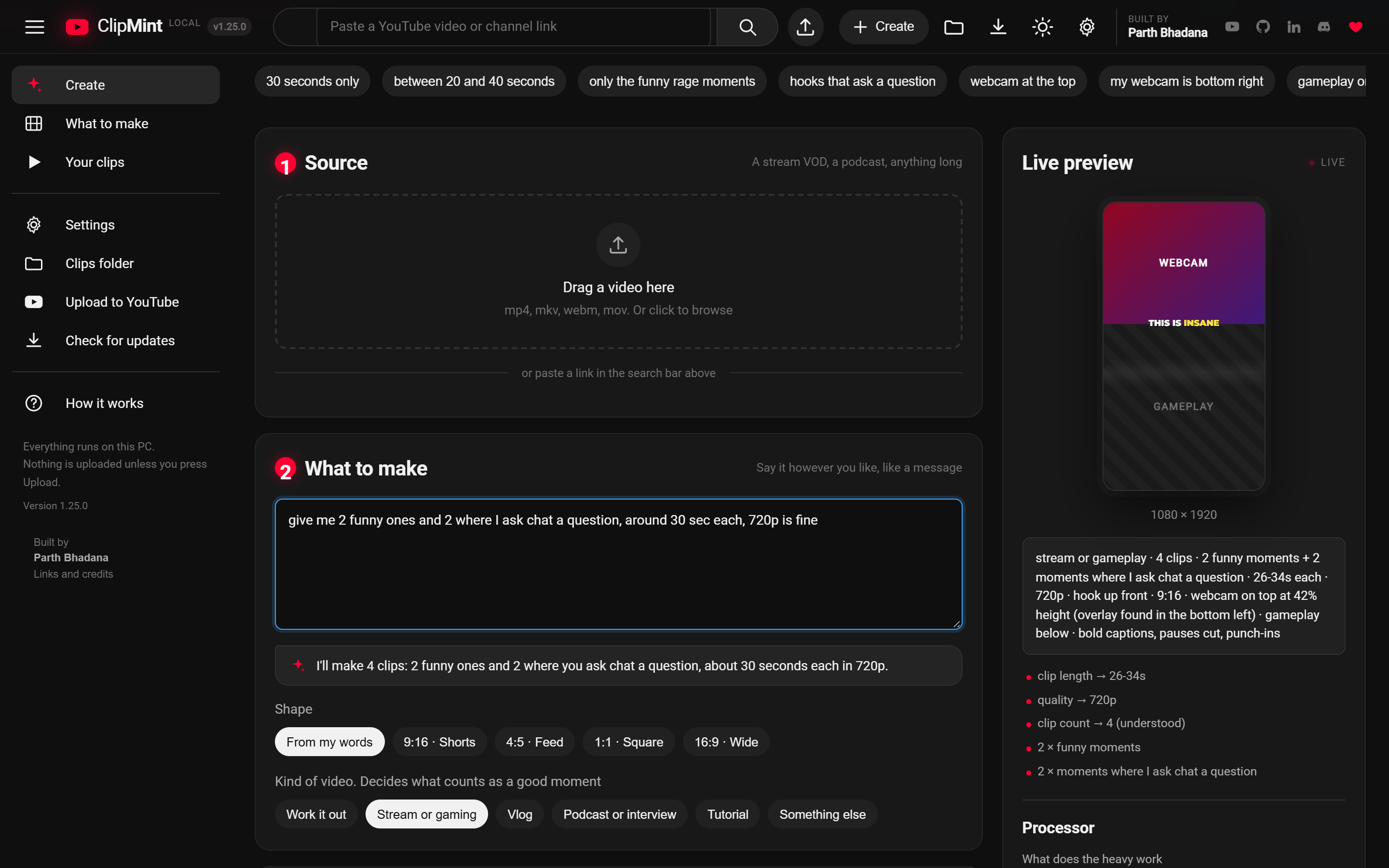Open the hamburger menu
1389x868 pixels.
pyautogui.click(x=34, y=27)
